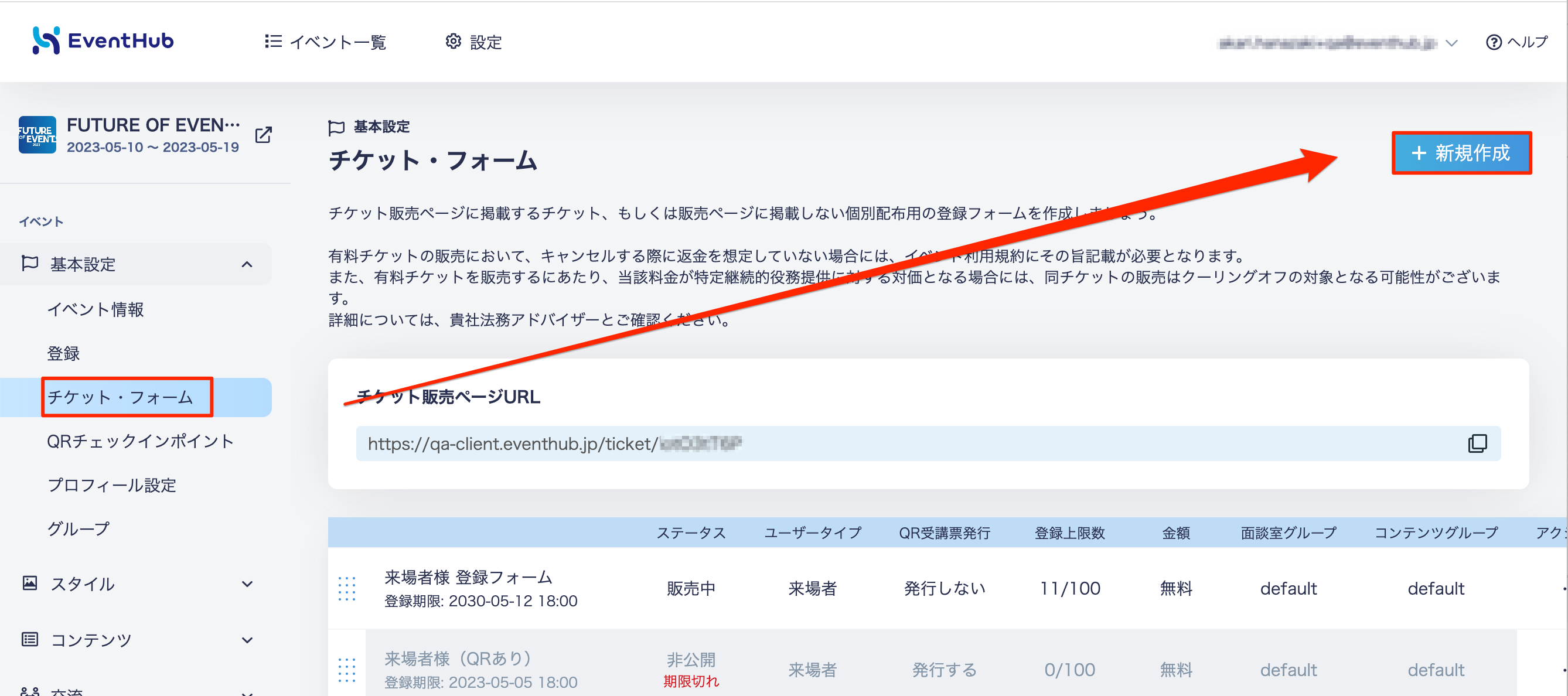Expand the コンテンツ sidebar section chevron
The image size is (1568, 696).
[247, 640]
